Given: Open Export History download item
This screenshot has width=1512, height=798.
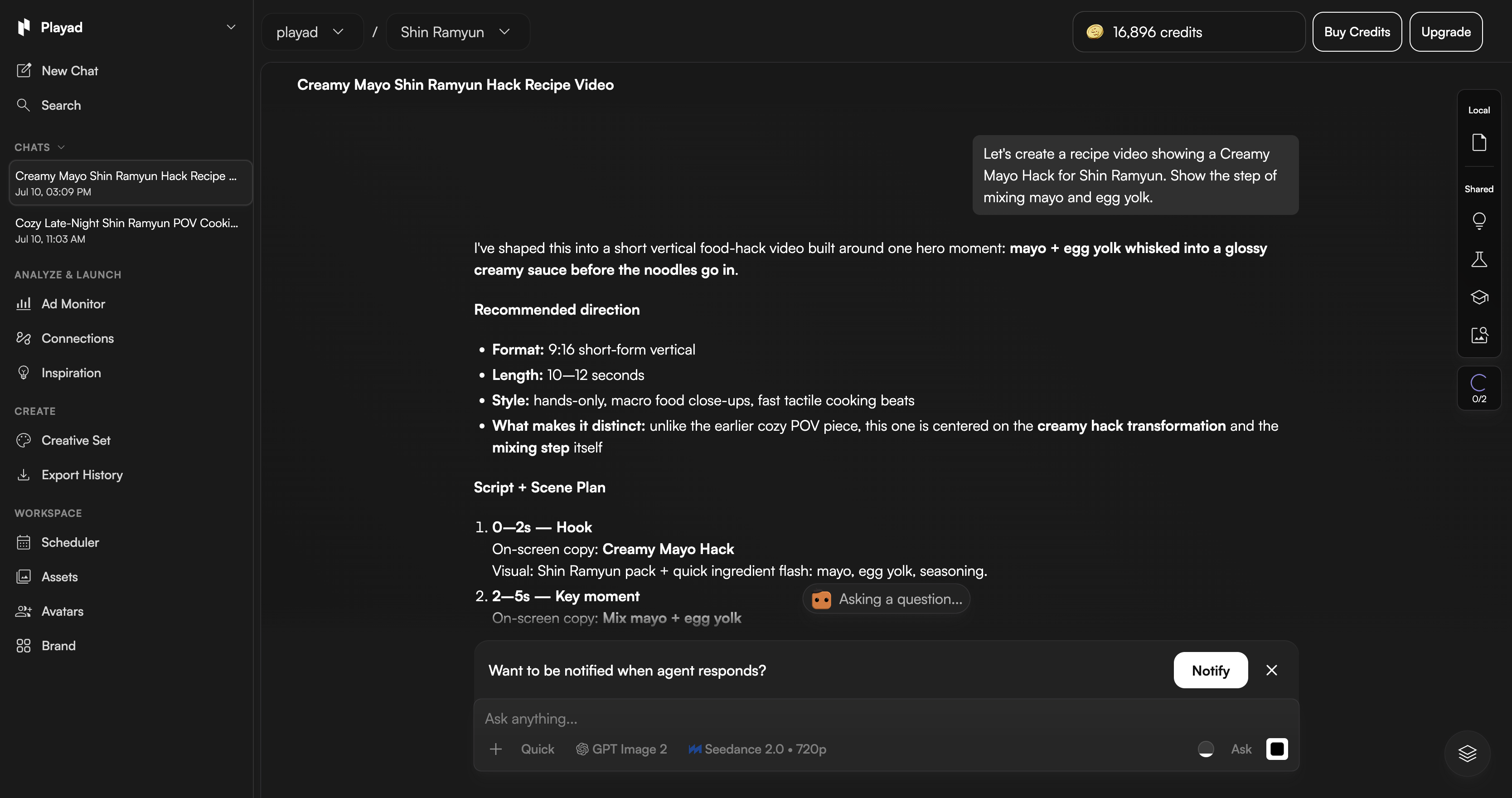Looking at the screenshot, I should click(82, 475).
